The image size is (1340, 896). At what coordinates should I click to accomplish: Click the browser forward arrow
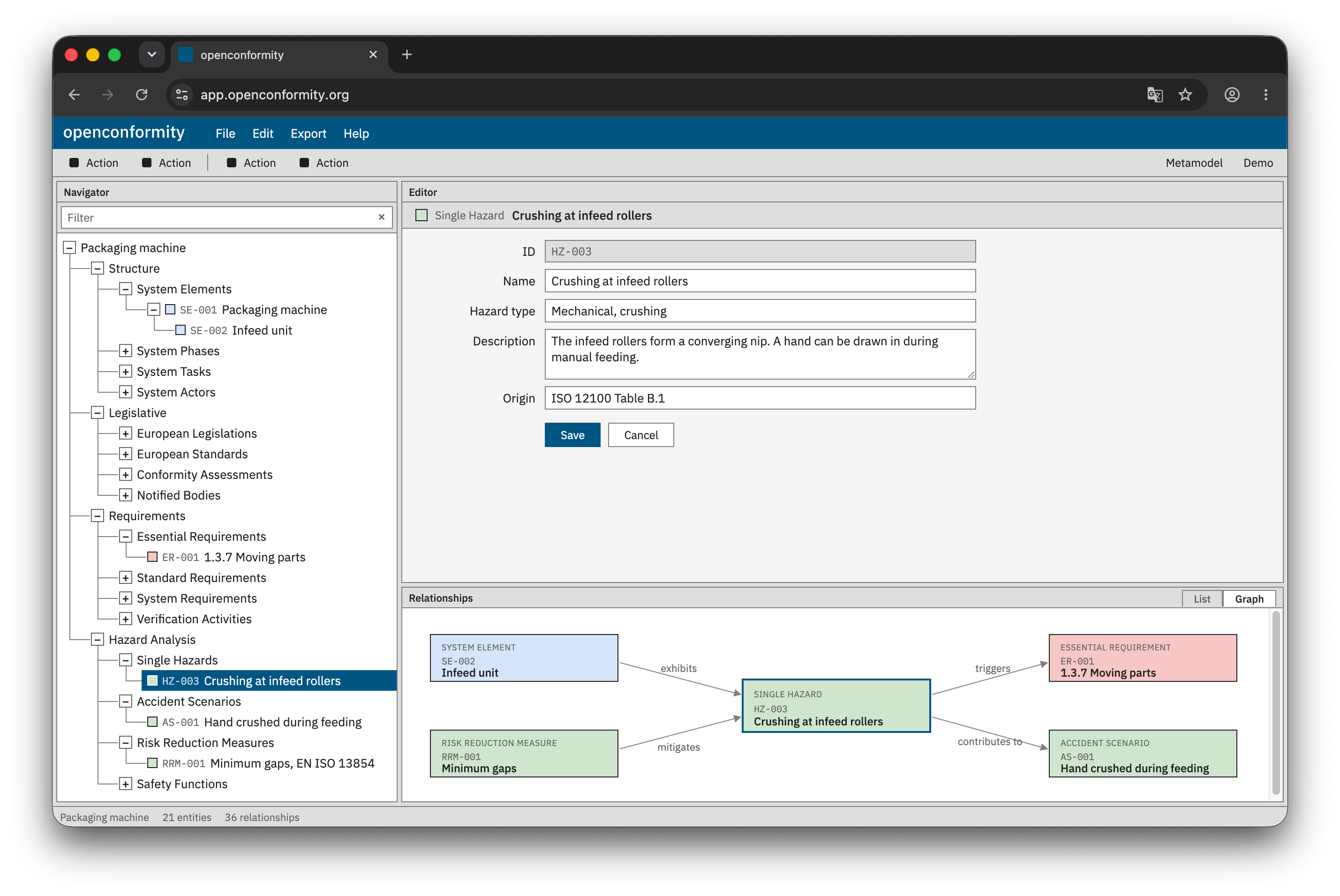[107, 94]
